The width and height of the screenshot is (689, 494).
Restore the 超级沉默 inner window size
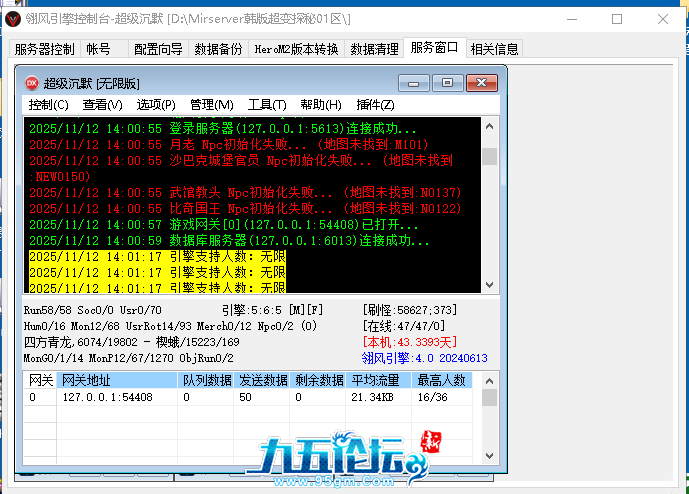[447, 83]
